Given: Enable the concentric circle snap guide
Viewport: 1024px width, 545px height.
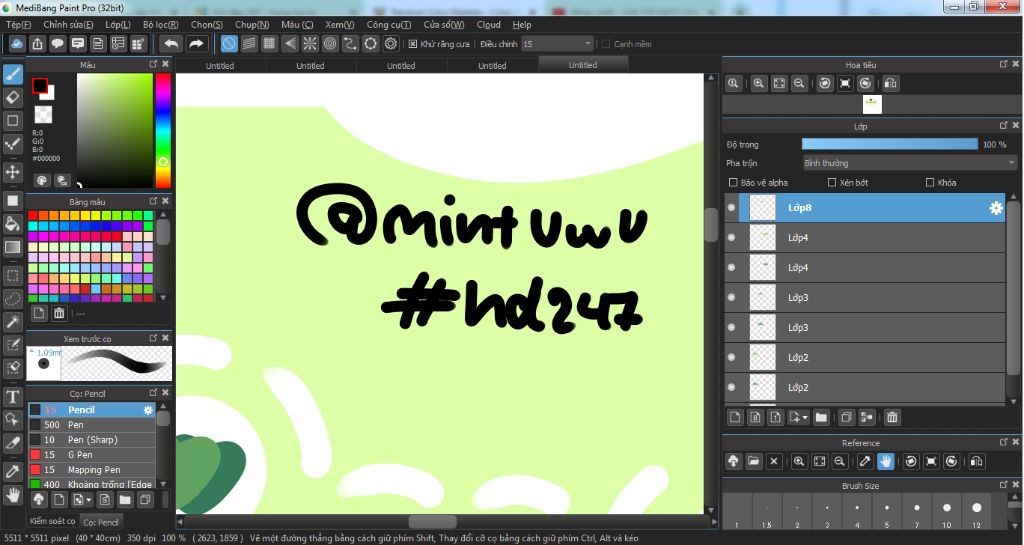Looking at the screenshot, I should point(330,44).
